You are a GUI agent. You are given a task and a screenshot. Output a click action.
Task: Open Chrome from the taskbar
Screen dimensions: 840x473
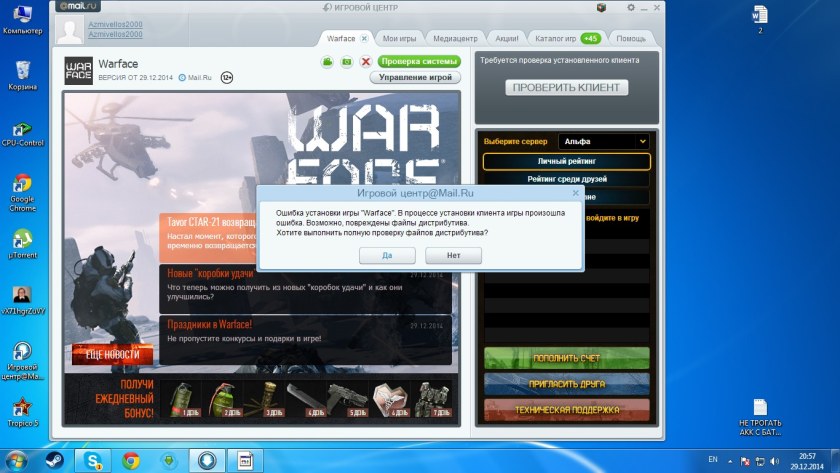(131, 461)
